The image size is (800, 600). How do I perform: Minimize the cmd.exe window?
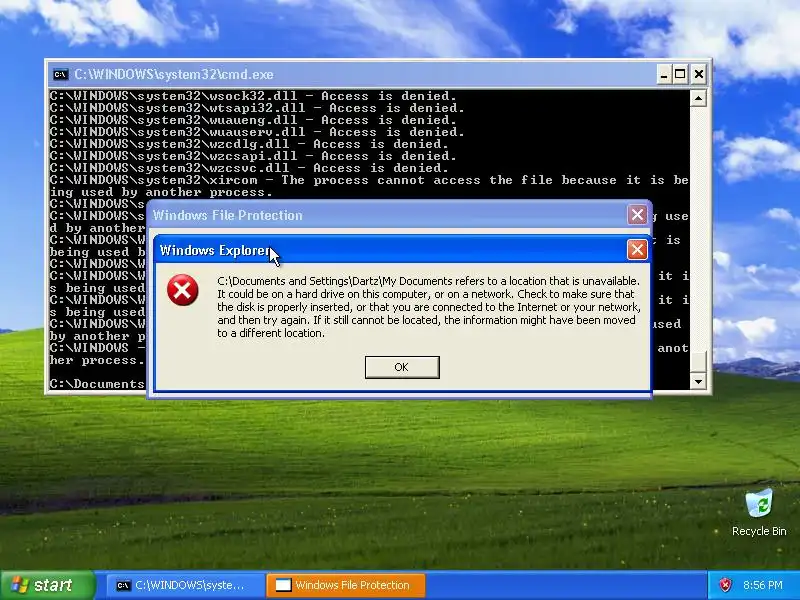click(663, 74)
